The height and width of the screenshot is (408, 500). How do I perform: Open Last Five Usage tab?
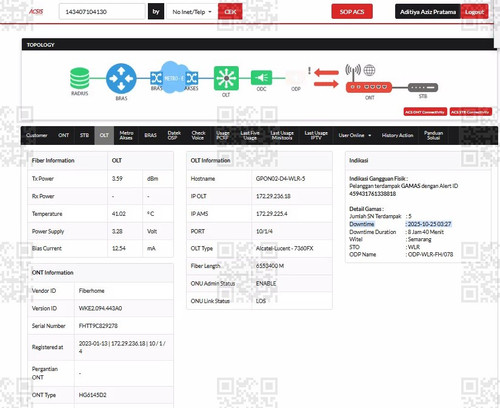pos(250,135)
